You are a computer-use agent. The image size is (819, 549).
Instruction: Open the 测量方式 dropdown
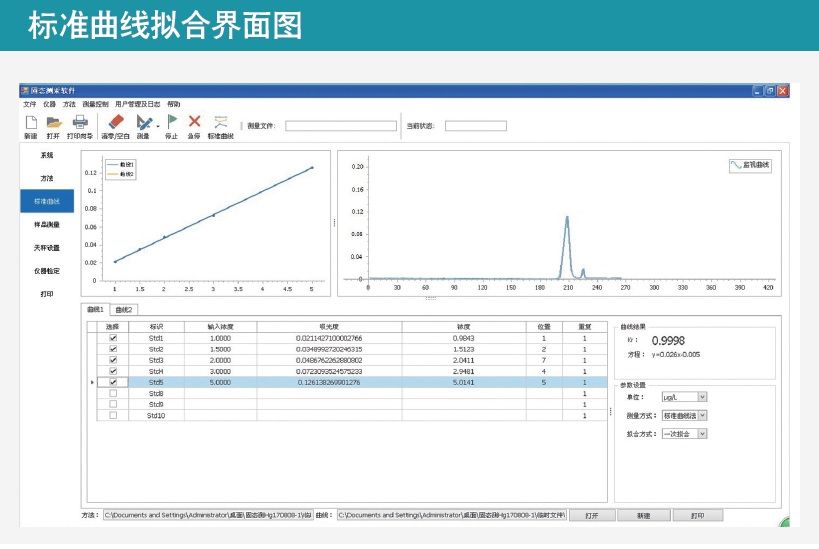tap(701, 415)
